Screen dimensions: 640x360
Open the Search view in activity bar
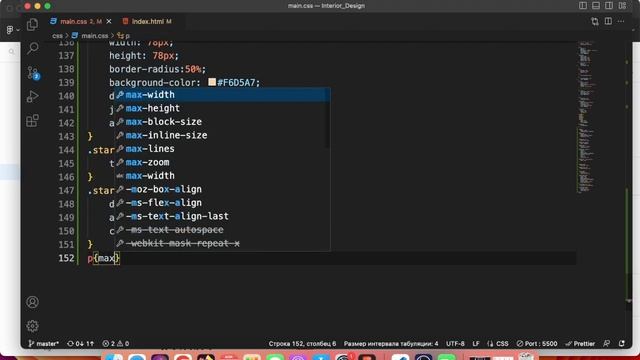32,48
